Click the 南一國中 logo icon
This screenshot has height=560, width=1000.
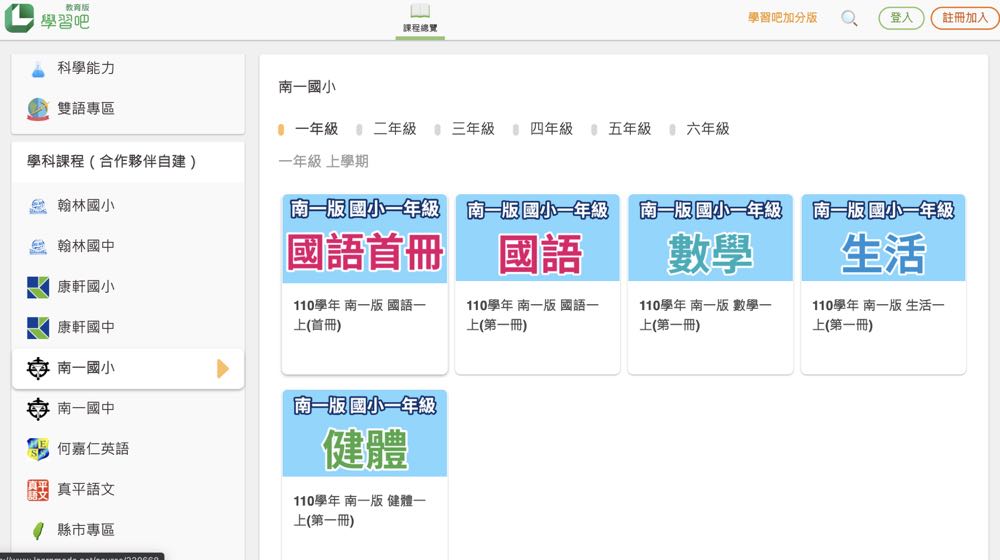[38, 409]
